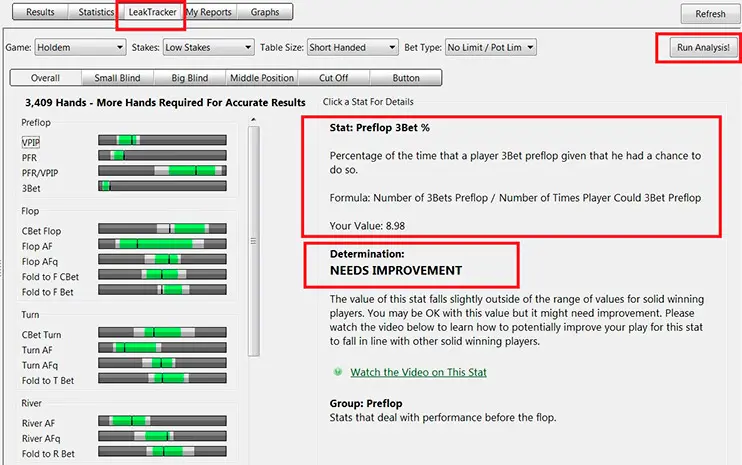This screenshot has height=465, width=742.
Task: Select the LeakTracker tab
Action: [x=150, y=13]
